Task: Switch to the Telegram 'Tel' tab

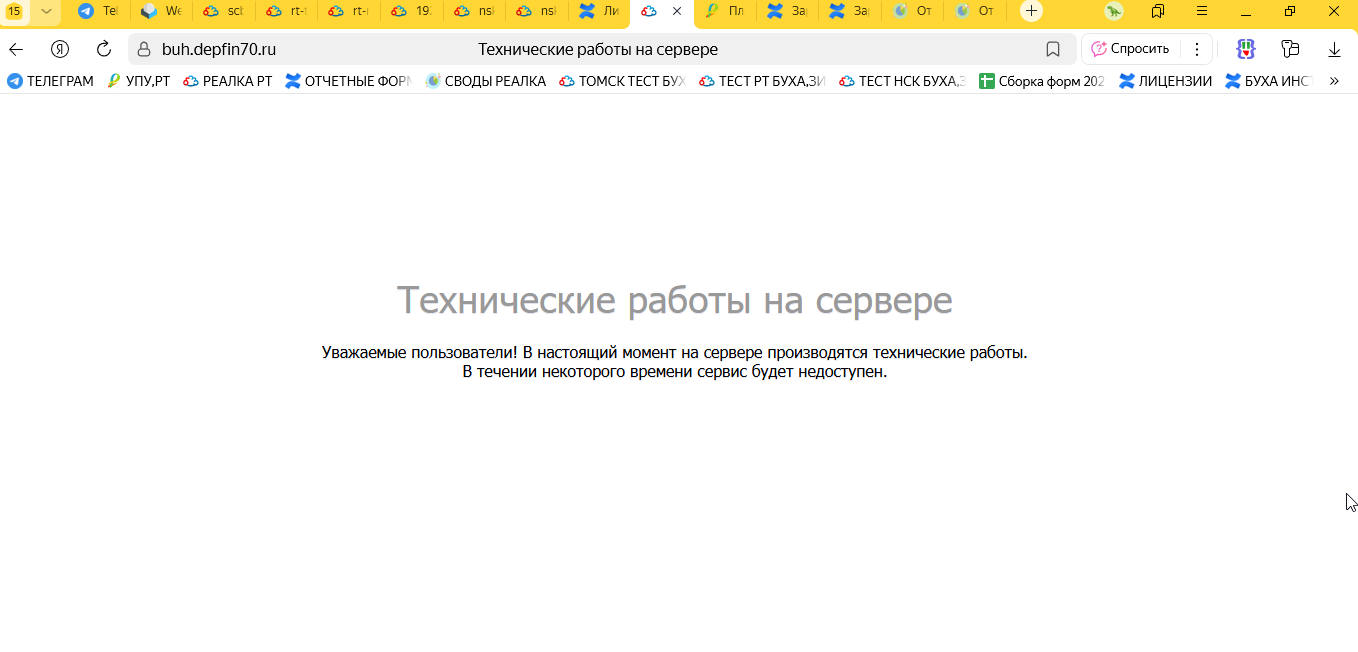Action: click(98, 11)
